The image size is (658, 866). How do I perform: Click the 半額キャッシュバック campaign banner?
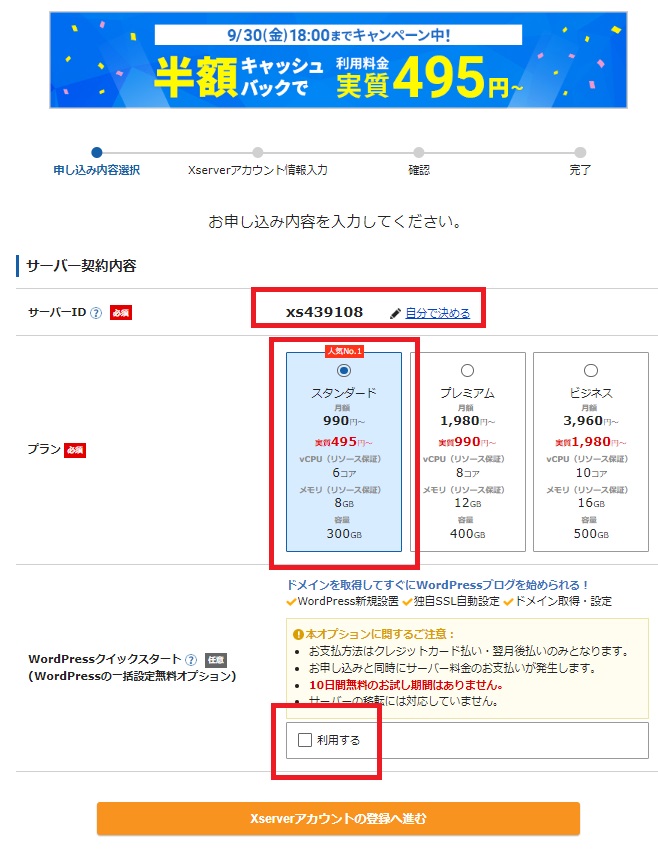pyautogui.click(x=338, y=60)
